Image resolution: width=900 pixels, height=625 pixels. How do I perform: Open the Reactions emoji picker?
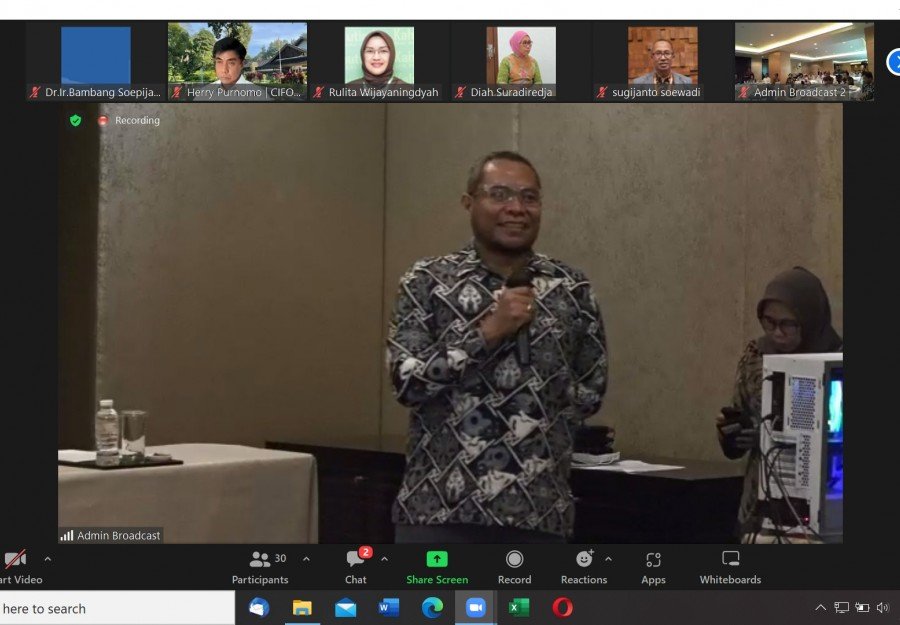point(584,566)
